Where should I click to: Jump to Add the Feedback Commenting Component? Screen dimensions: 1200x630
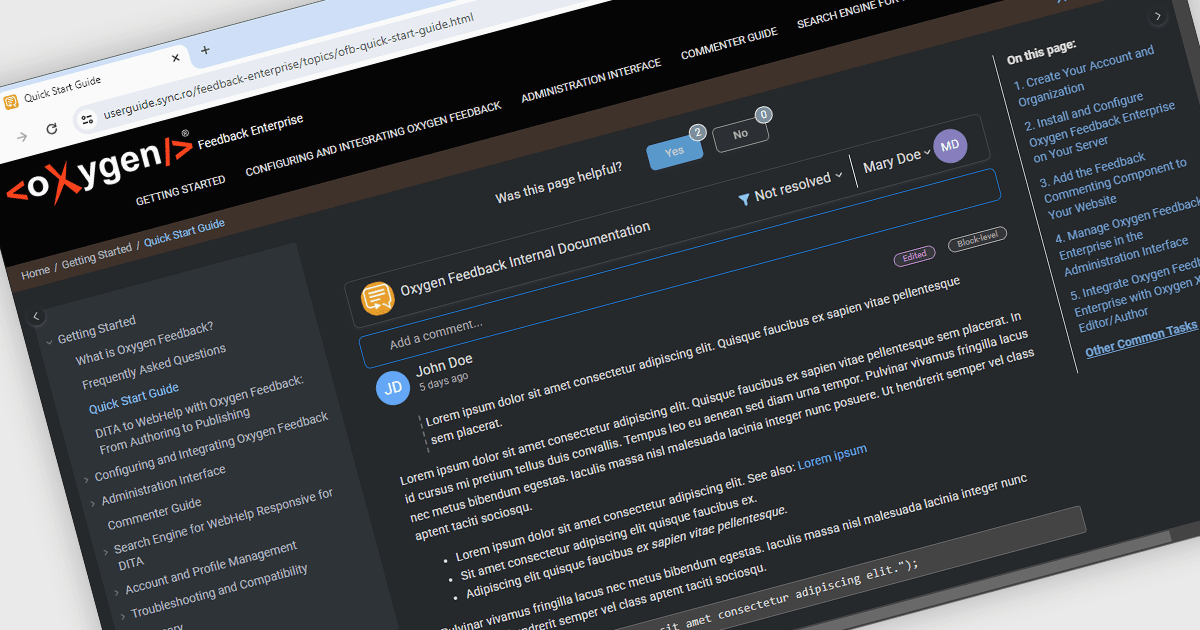click(x=1113, y=184)
